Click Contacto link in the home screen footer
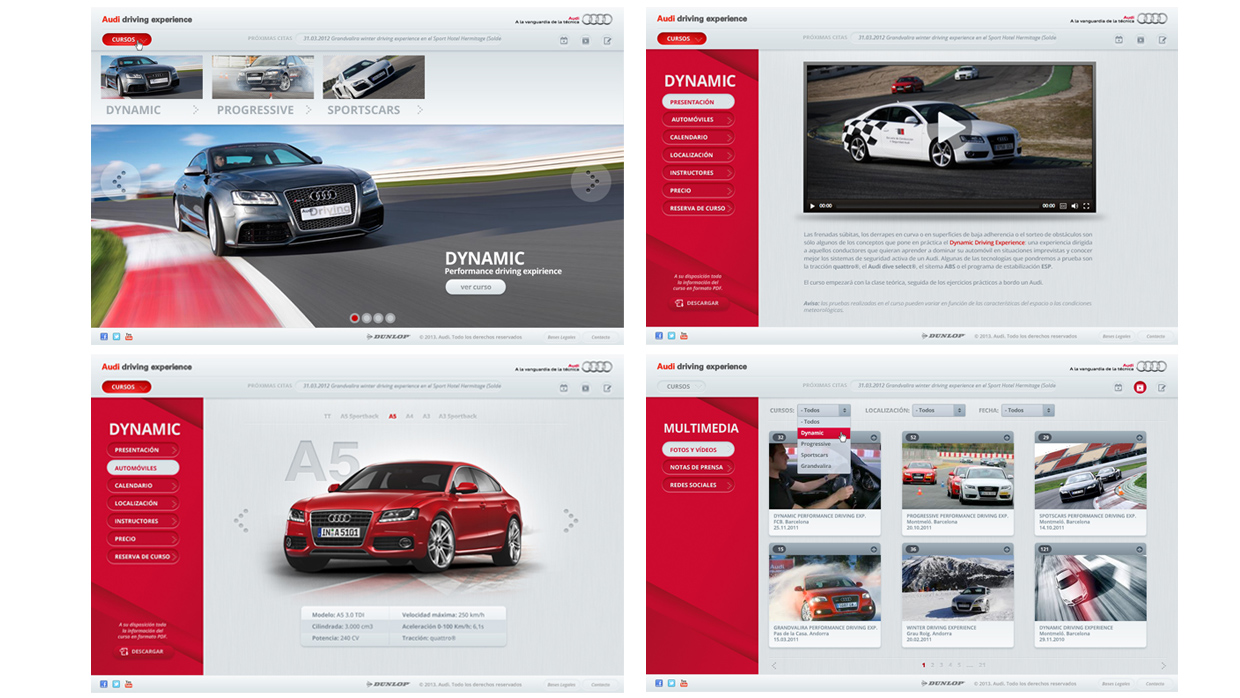Screen dimensions: 1240x698 pos(600,337)
